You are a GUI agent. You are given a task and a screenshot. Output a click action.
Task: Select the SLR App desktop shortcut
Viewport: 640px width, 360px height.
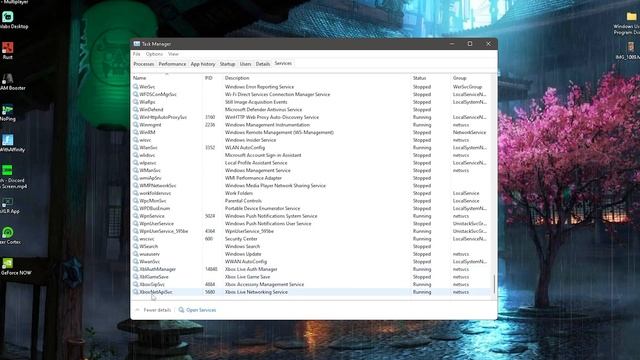point(9,205)
